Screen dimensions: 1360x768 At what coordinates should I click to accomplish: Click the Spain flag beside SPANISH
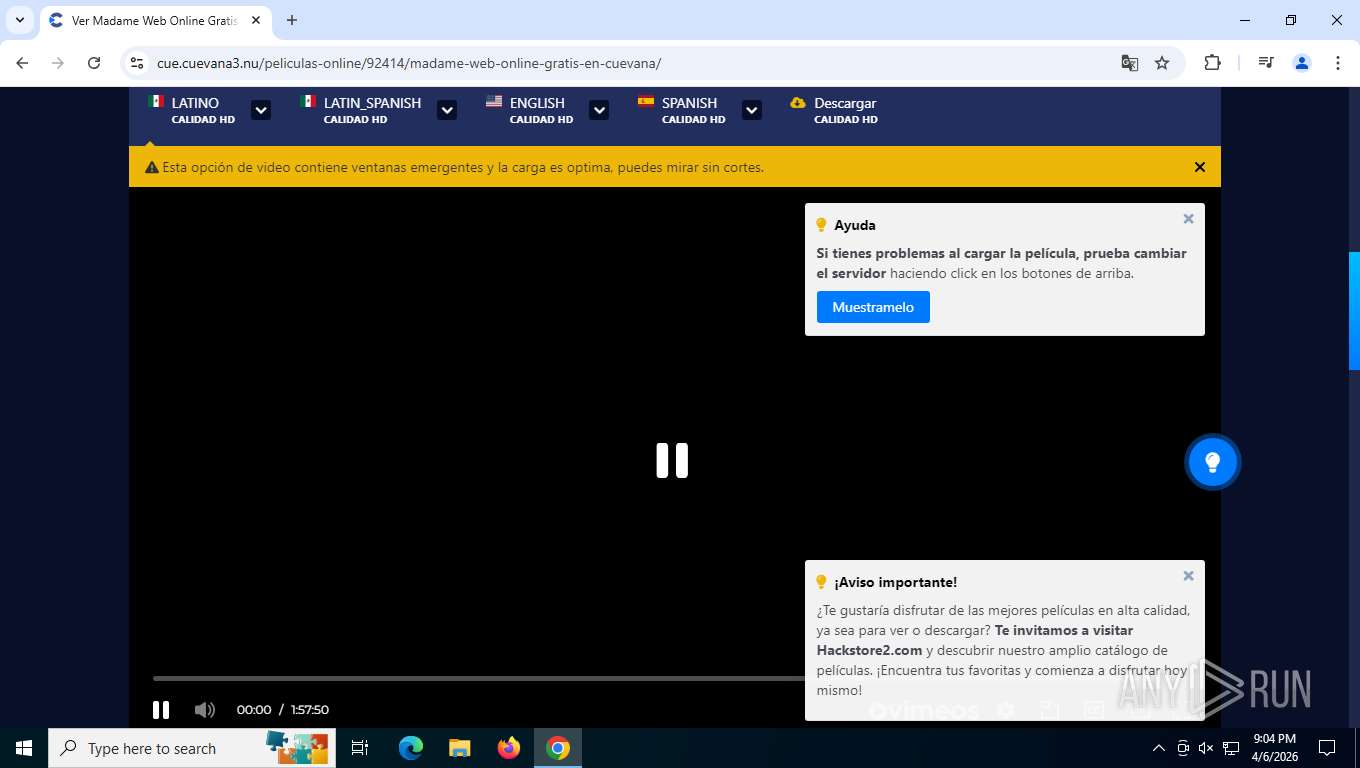pos(646,102)
